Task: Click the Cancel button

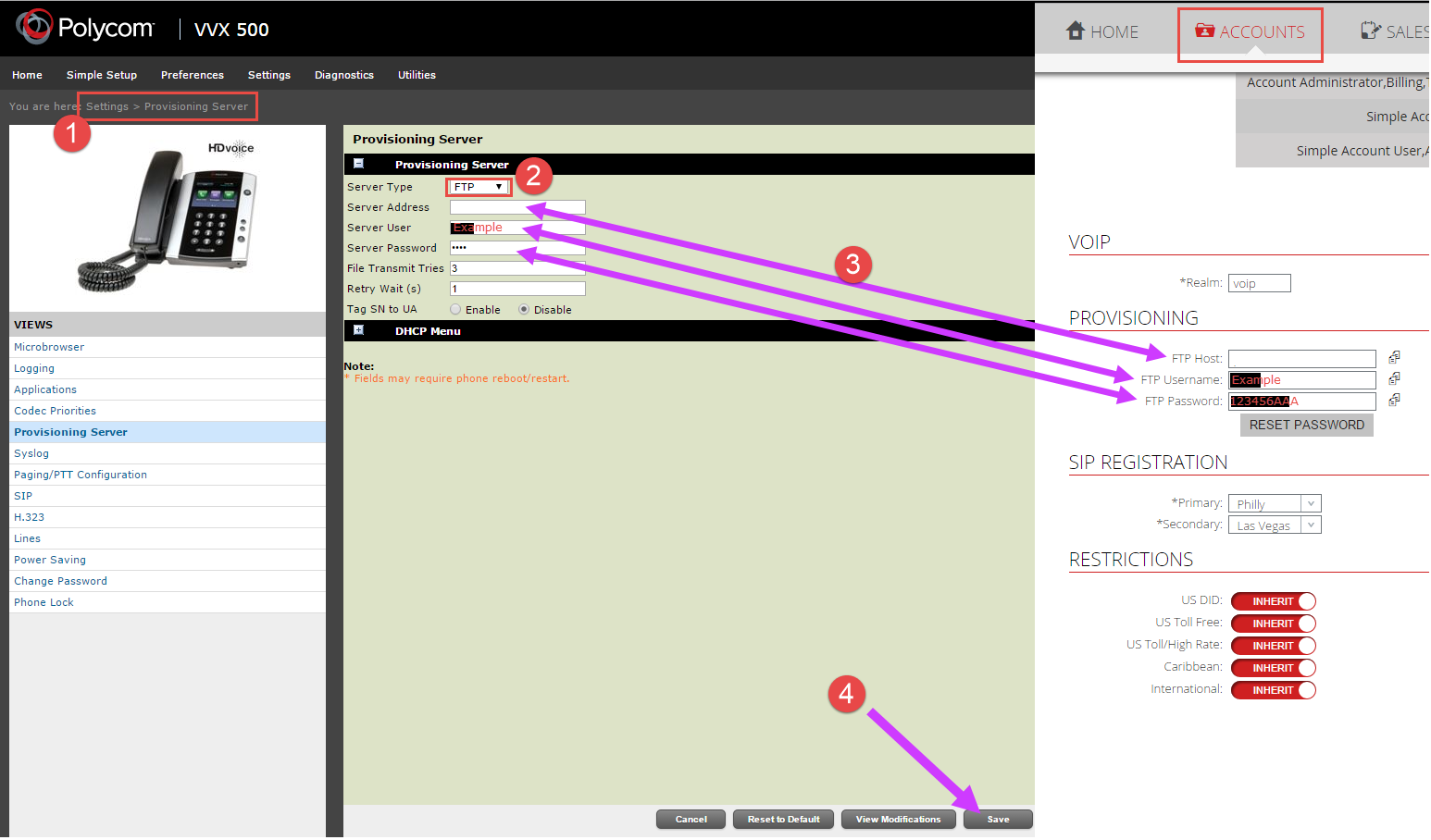Action: point(691,820)
